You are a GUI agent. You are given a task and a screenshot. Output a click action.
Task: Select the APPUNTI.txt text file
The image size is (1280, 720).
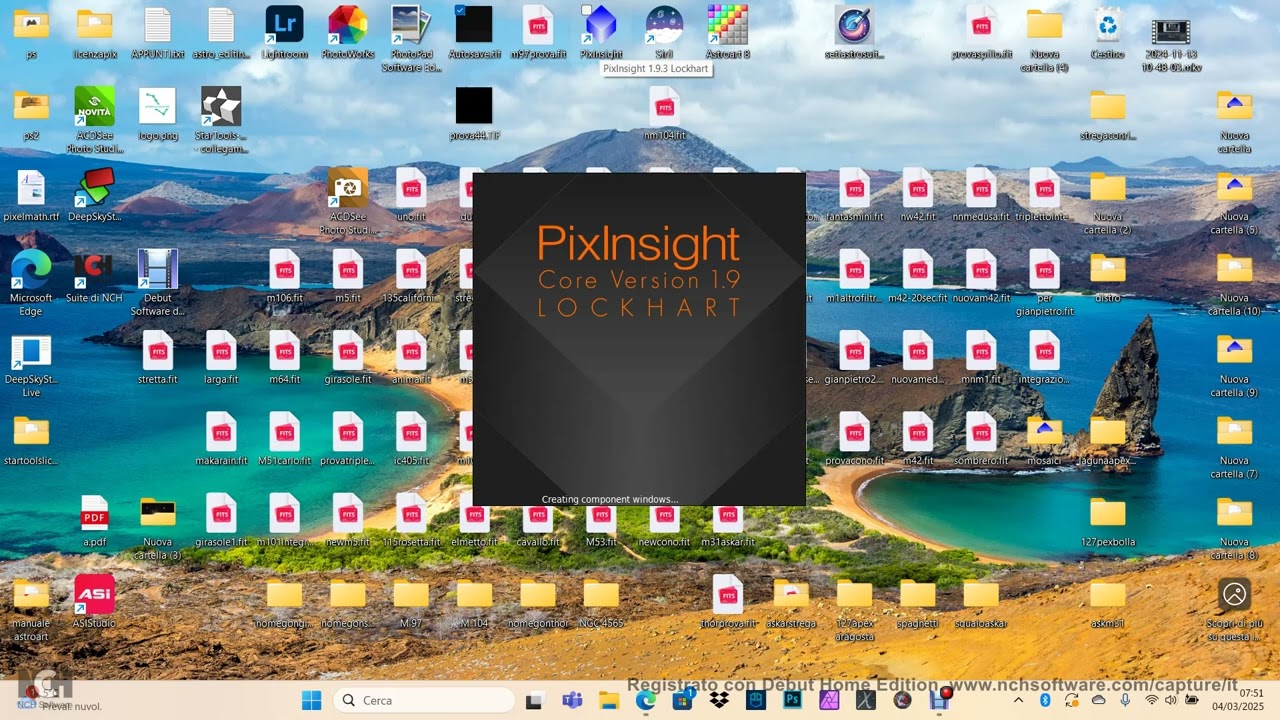(157, 24)
